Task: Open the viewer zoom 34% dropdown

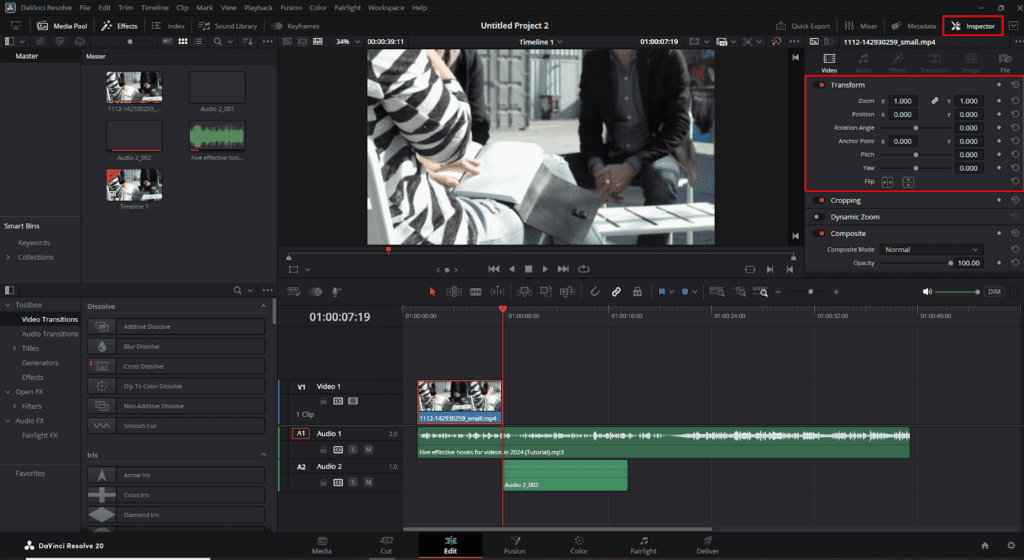Action: (347, 41)
